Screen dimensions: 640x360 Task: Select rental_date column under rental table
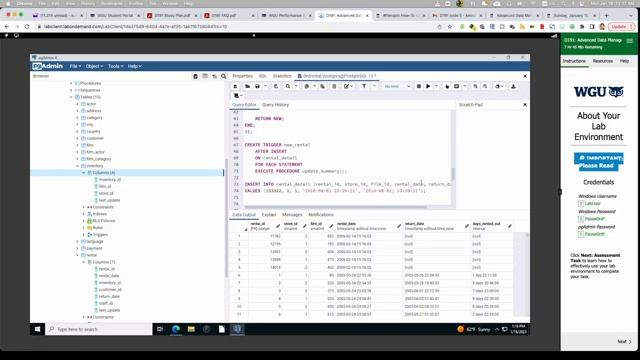(x=109, y=276)
